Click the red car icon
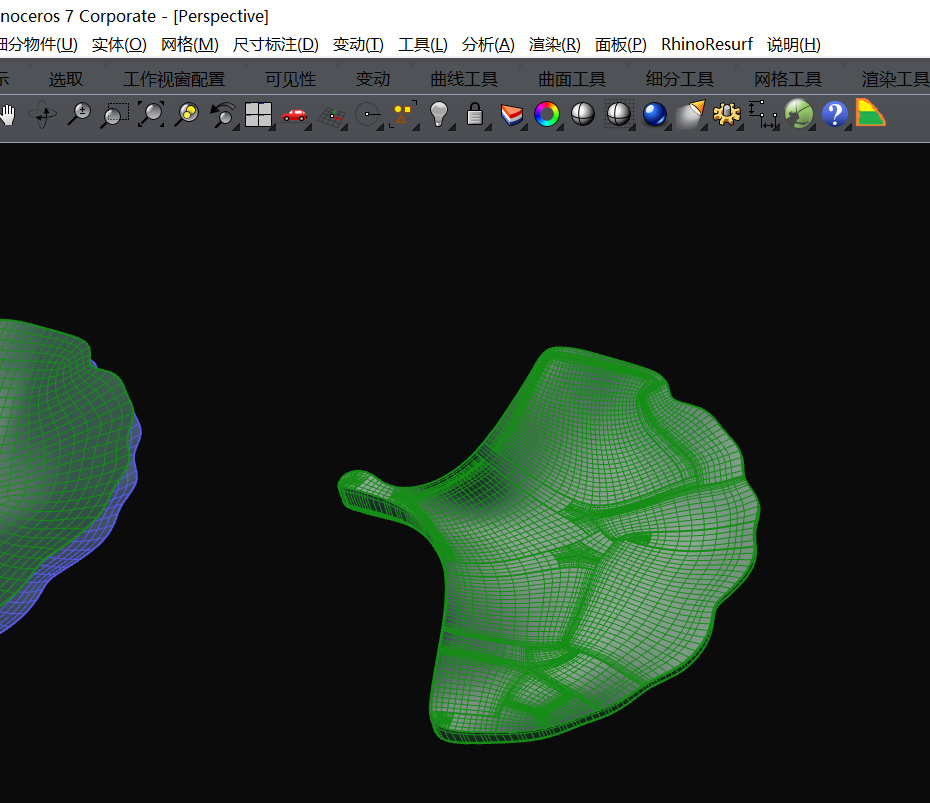930x803 pixels. click(294, 115)
